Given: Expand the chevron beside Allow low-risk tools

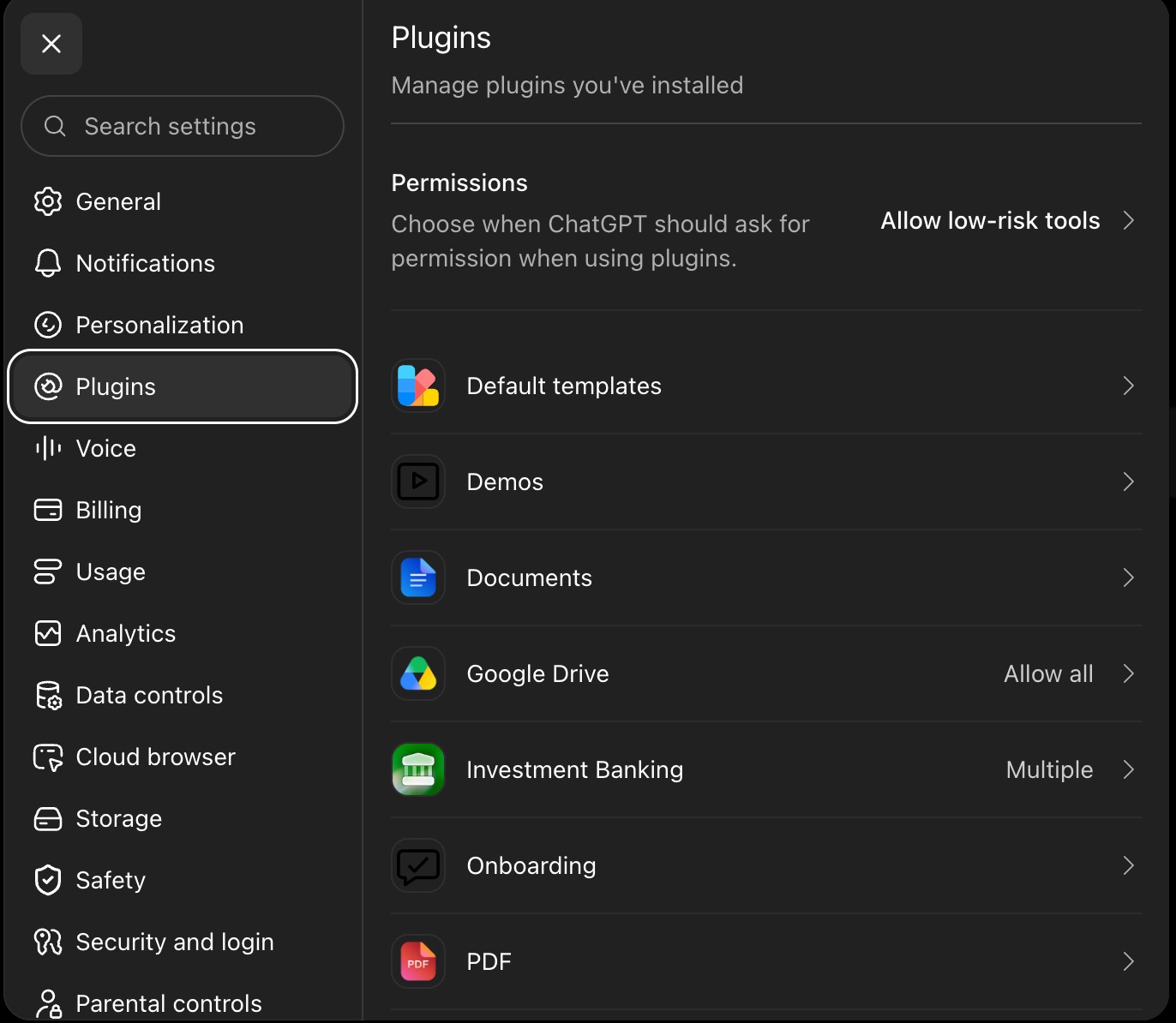Looking at the screenshot, I should click(x=1129, y=220).
